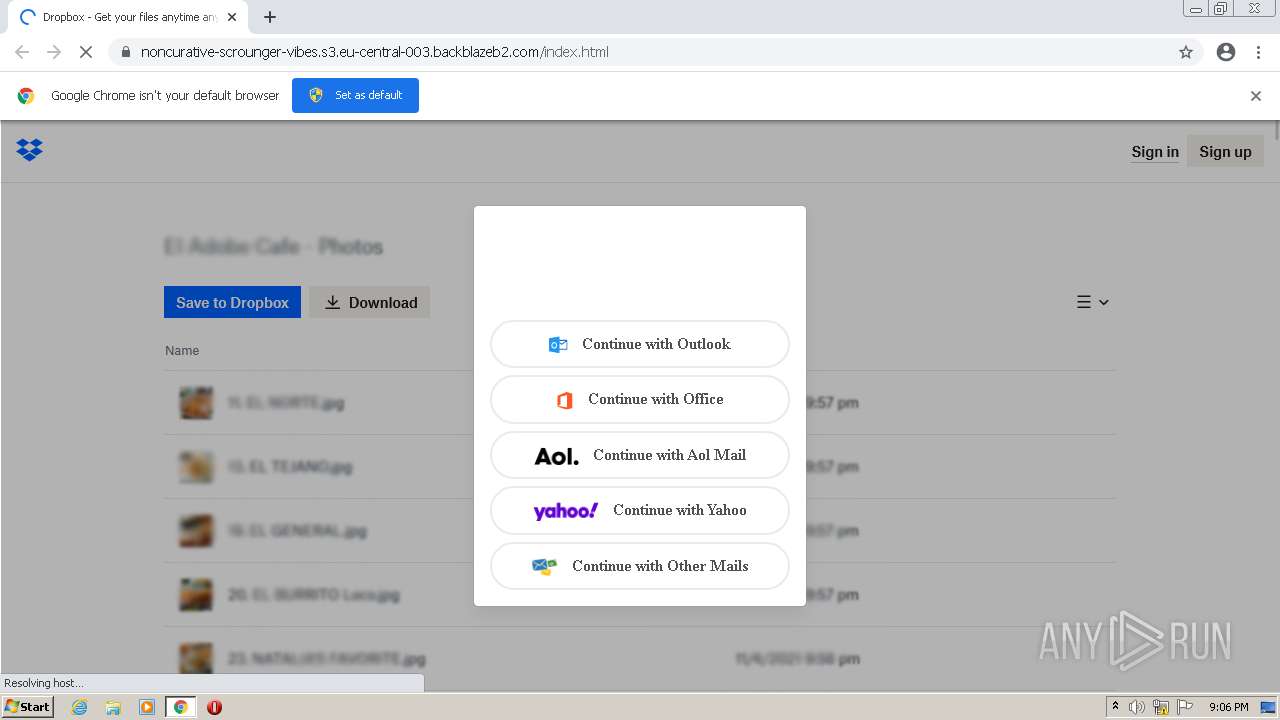Choose Continue with Aol Mail
This screenshot has width=1280, height=720.
click(x=640, y=455)
